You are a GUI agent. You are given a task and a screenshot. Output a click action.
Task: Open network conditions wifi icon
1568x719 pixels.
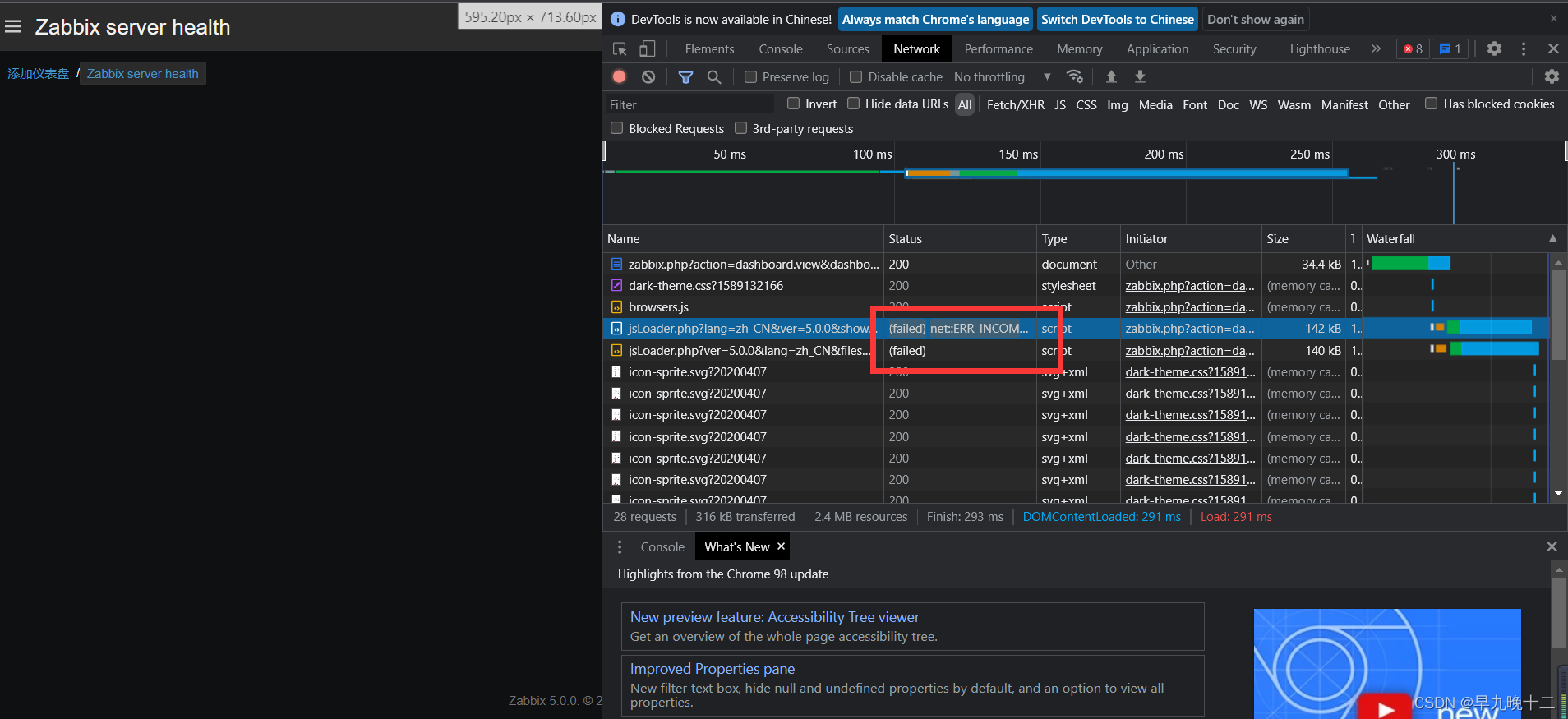click(x=1074, y=76)
